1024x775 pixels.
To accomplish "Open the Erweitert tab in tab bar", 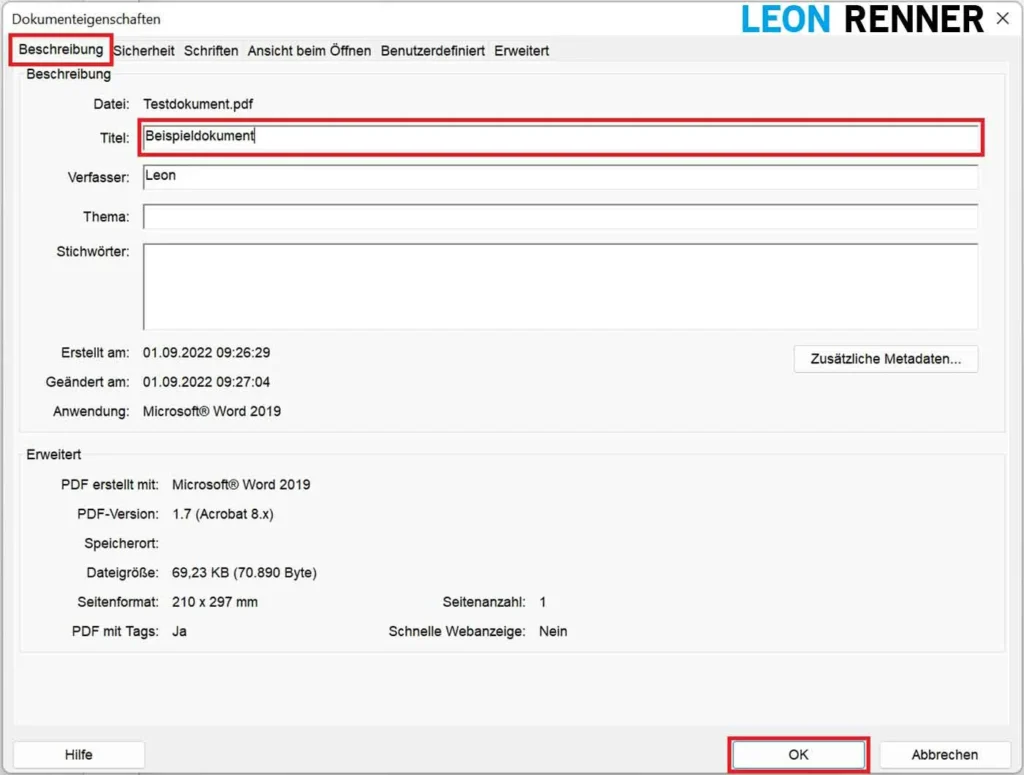I will pos(521,50).
